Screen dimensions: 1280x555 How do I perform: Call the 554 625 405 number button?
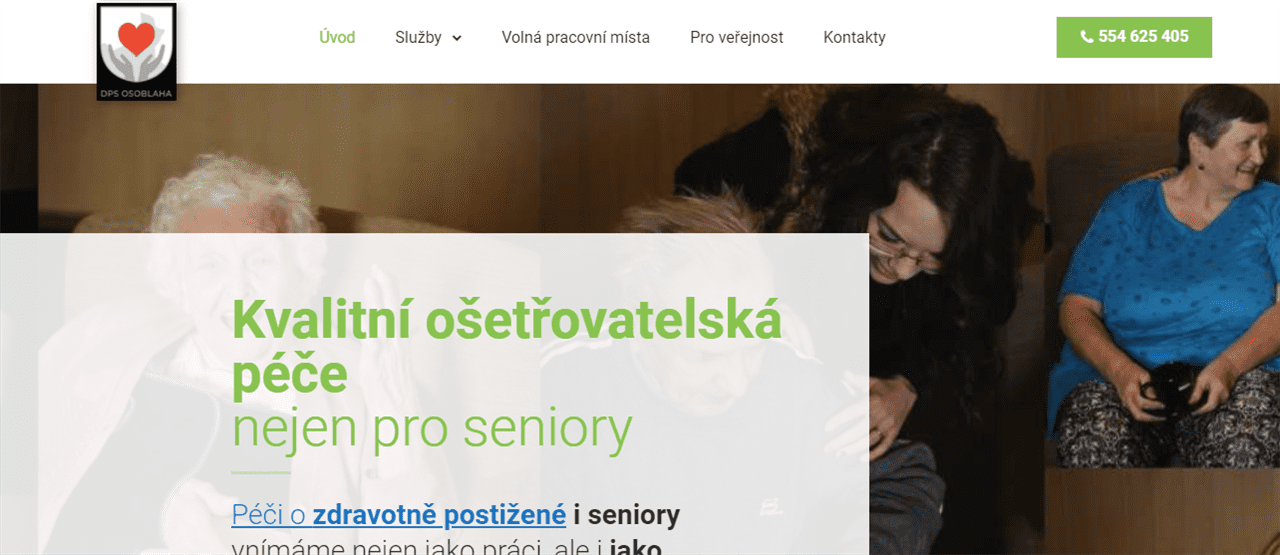coord(1134,37)
